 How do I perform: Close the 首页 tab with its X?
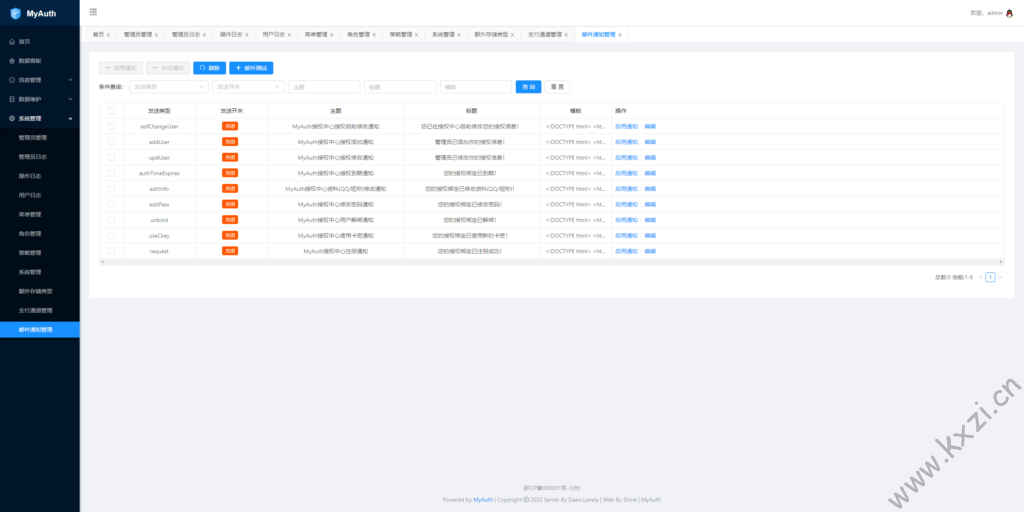point(108,35)
